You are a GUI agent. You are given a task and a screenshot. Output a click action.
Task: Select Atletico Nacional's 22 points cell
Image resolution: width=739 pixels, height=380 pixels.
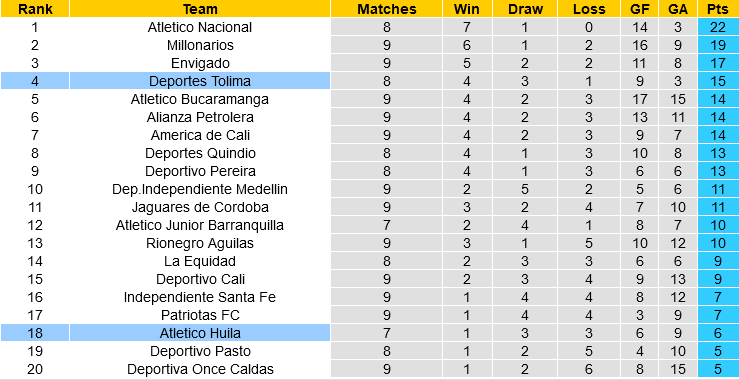pyautogui.click(x=718, y=27)
